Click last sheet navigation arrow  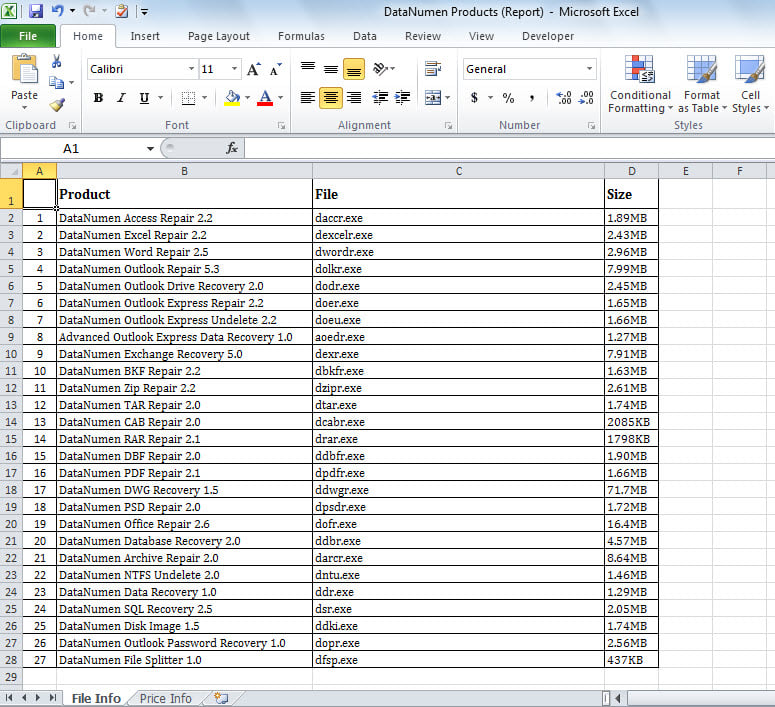point(52,698)
